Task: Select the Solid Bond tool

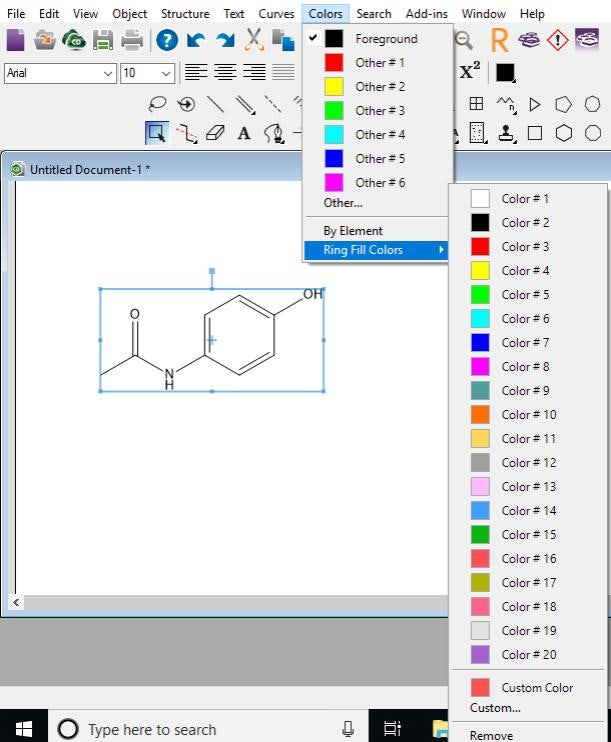Action: (215, 104)
